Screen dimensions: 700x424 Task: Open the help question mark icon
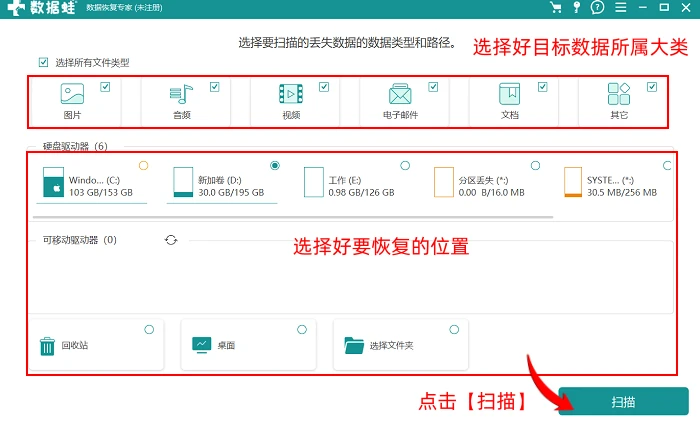tap(597, 7)
